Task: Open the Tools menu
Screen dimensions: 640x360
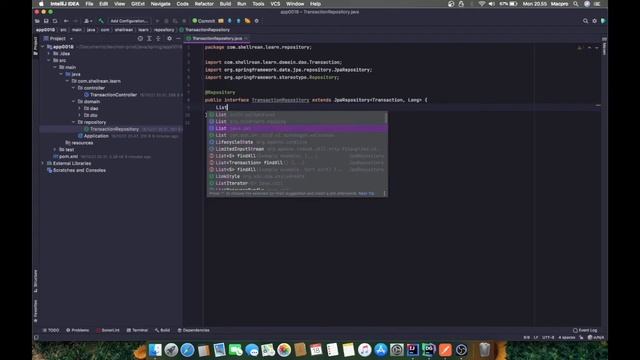Action: tap(258, 4)
